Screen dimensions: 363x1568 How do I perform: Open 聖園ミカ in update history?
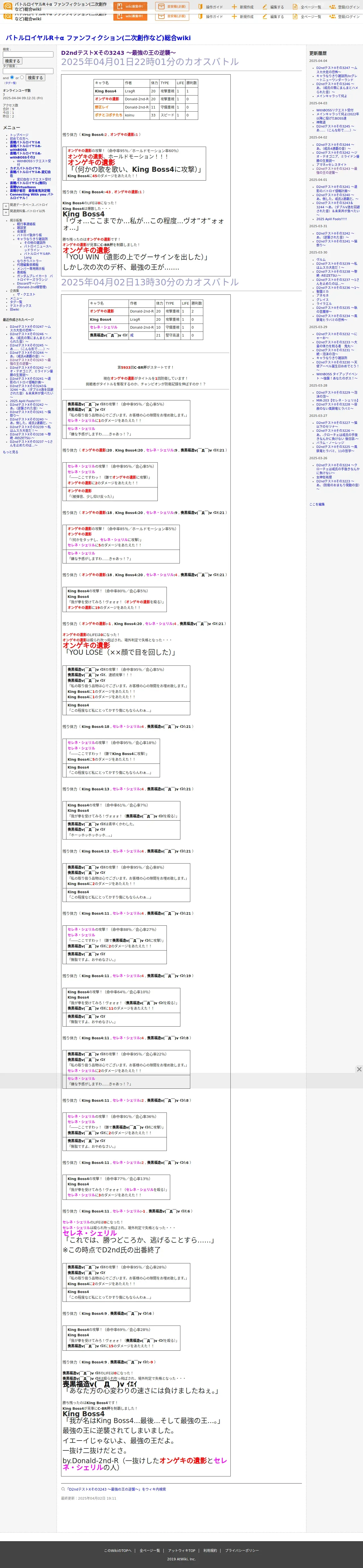[322, 291]
